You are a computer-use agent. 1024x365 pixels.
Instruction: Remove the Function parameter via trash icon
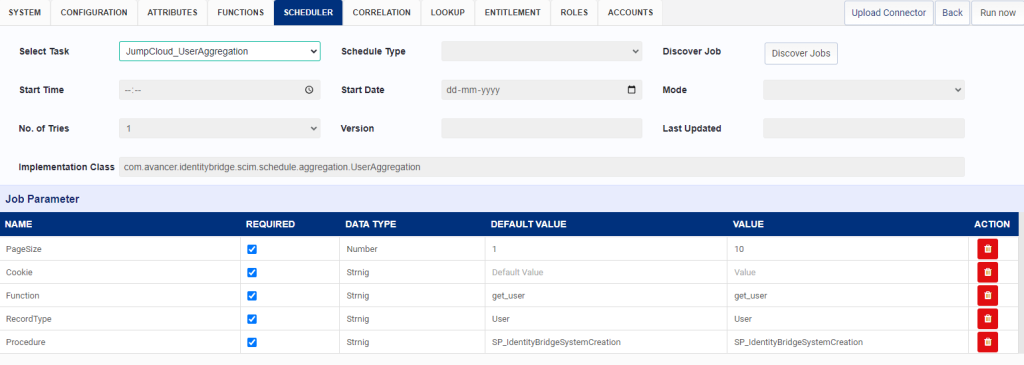[x=987, y=296]
